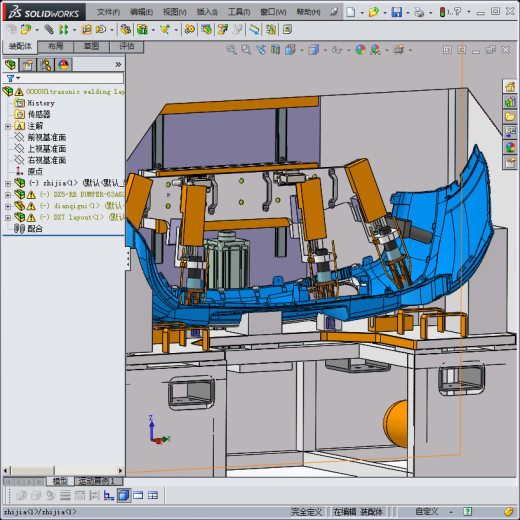Click the feature tree horizontal scrollbar
520x520 pixels.
click(63, 470)
